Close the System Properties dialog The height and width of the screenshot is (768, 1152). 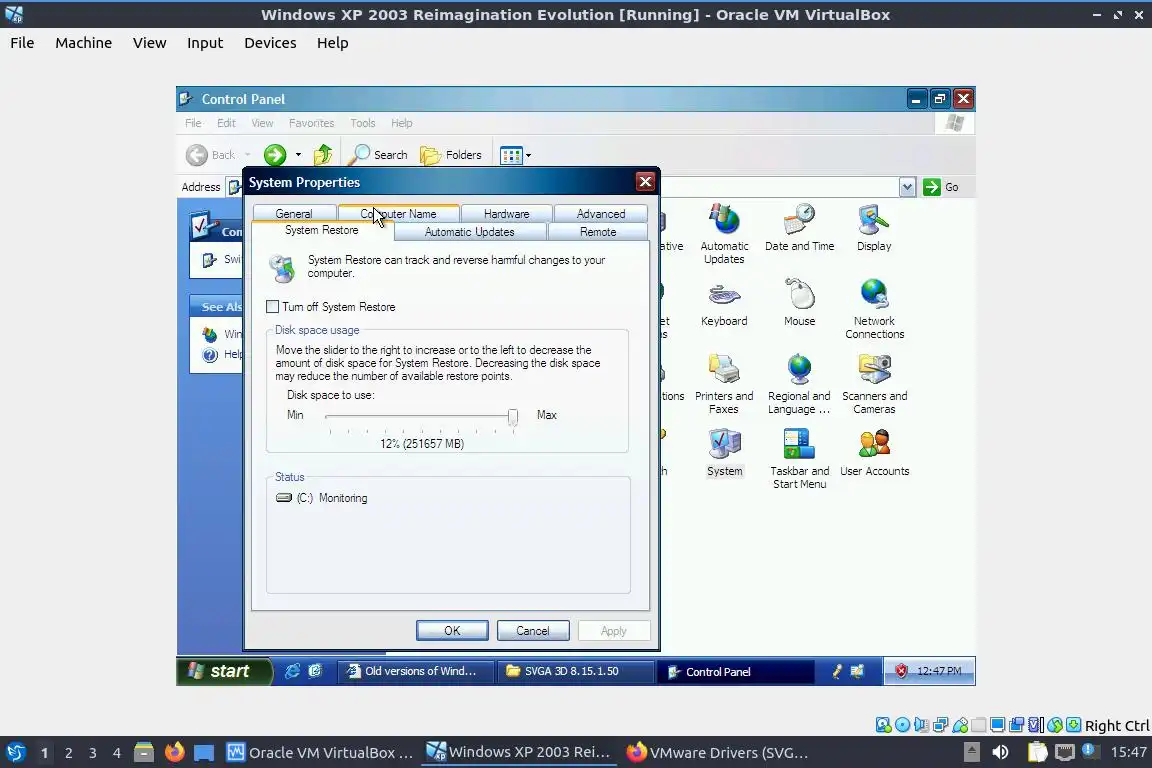click(645, 182)
